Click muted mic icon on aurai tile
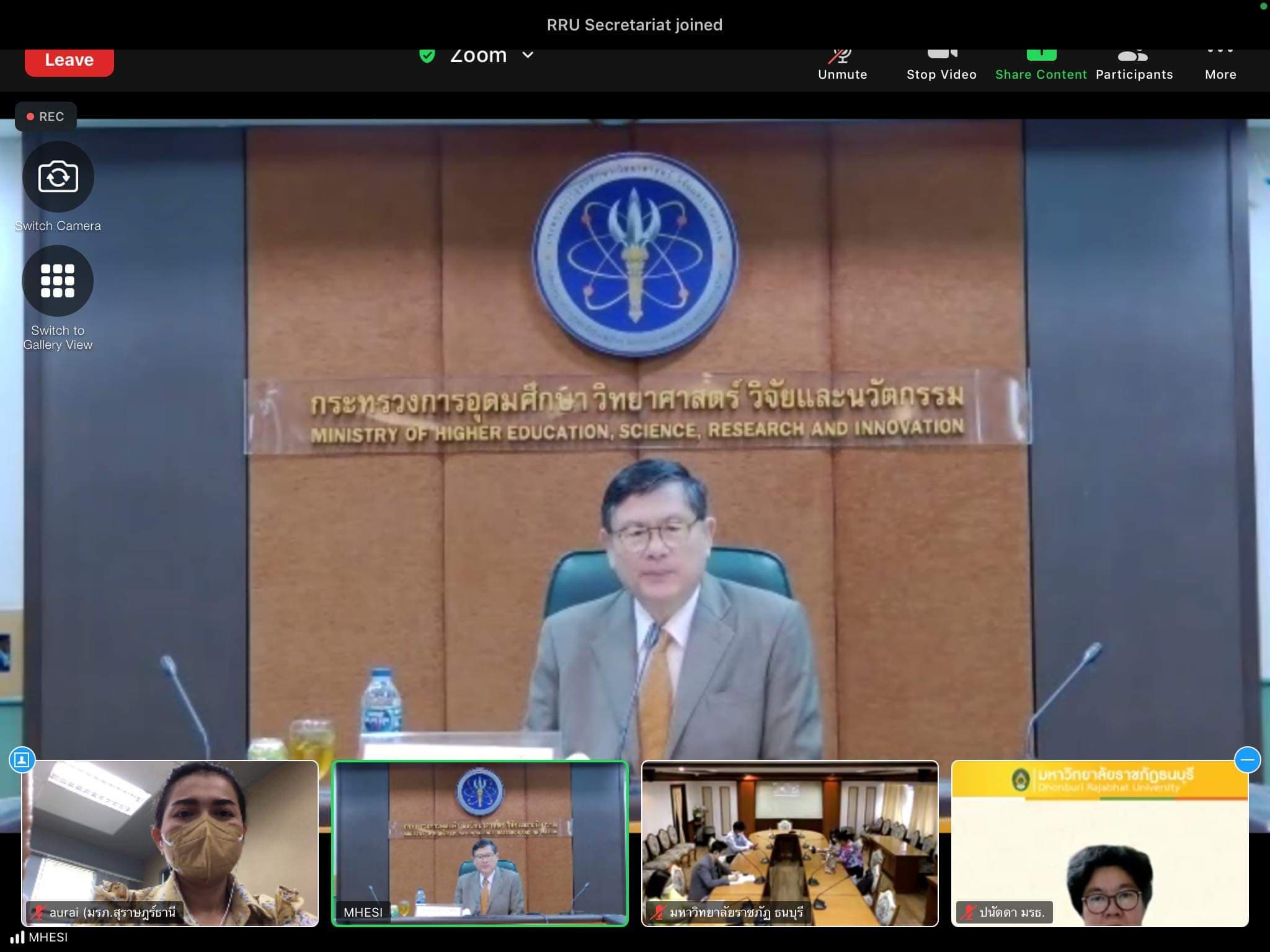 pyautogui.click(x=38, y=912)
